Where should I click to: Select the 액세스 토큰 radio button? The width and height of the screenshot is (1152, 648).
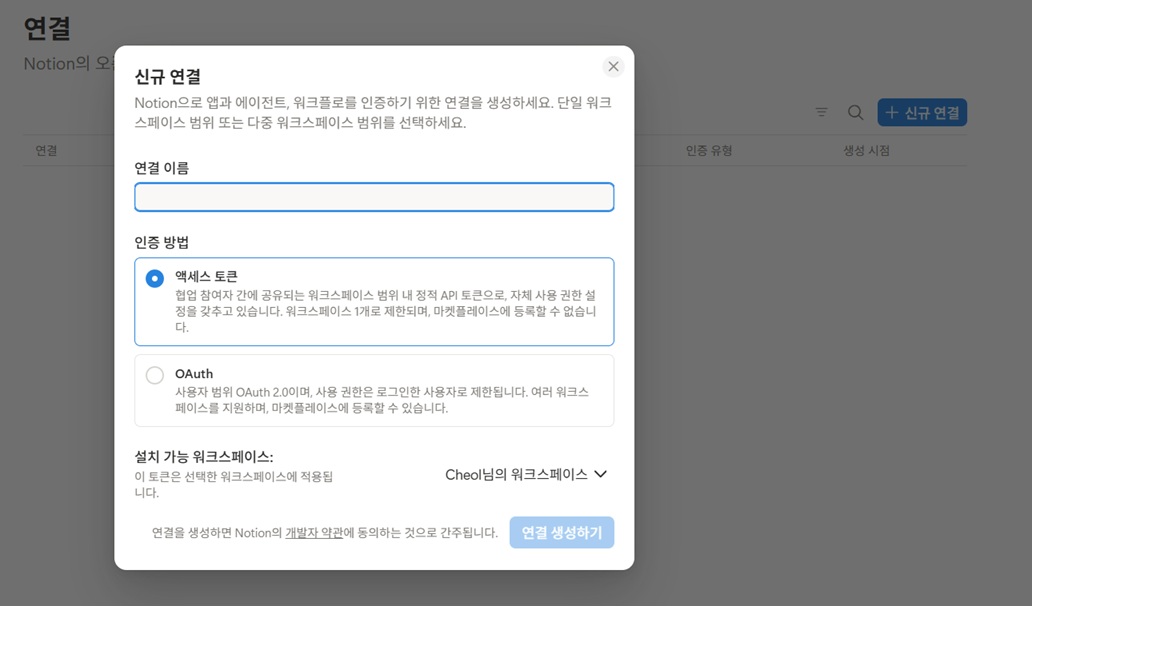154,278
